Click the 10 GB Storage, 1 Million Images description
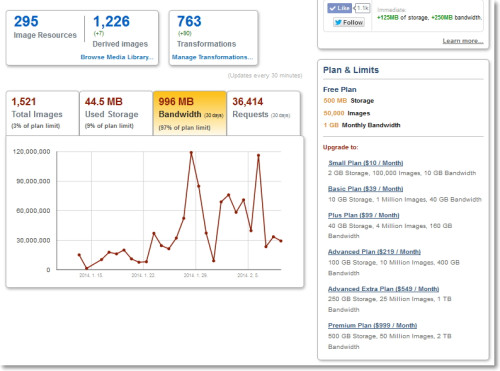The image size is (500, 371). [x=405, y=199]
